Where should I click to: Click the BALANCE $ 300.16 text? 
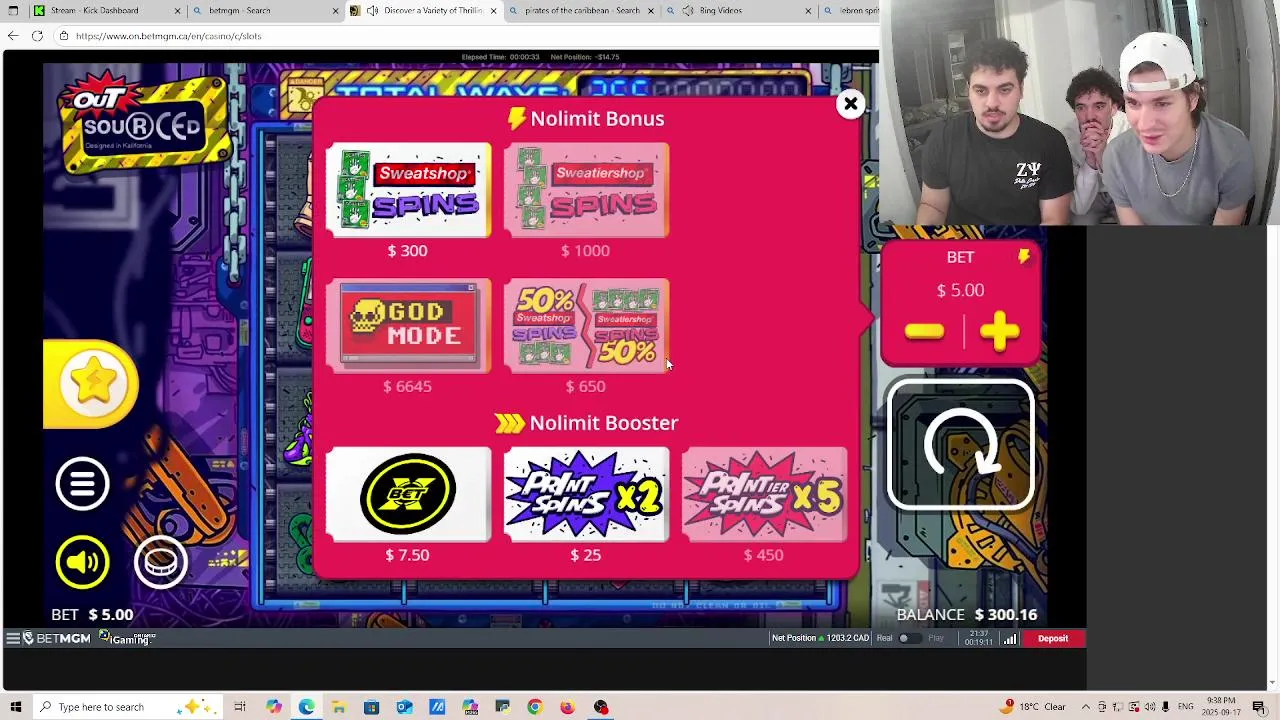[967, 615]
